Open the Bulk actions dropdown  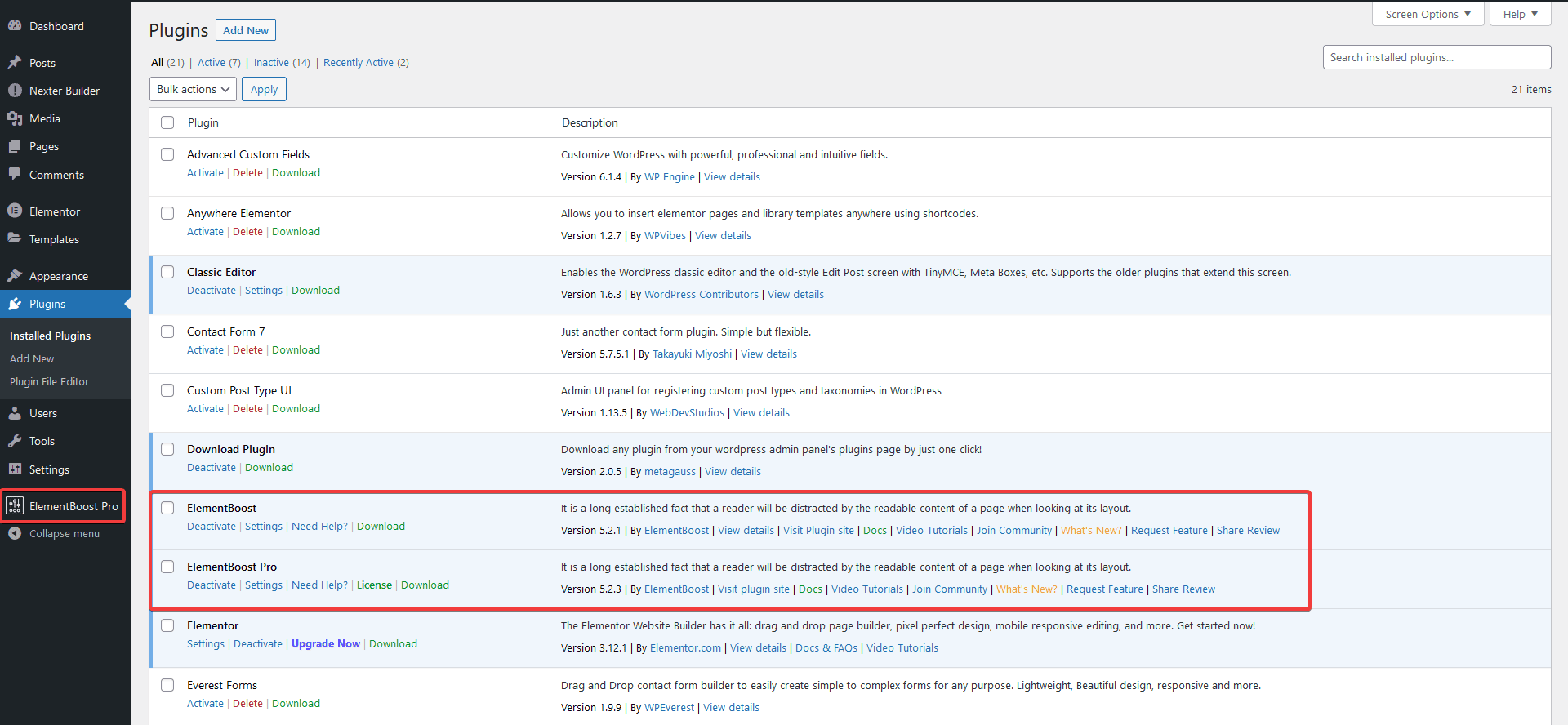193,89
